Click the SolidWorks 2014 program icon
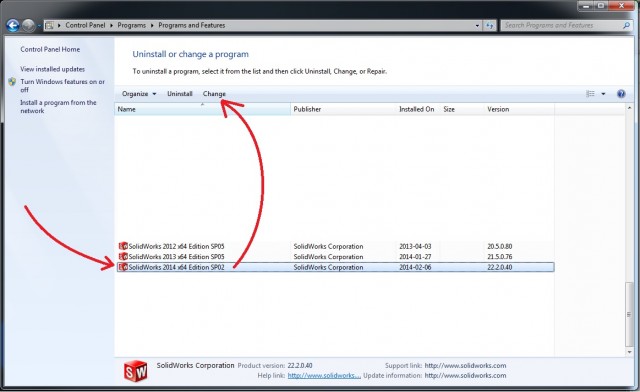640x392 pixels. [x=123, y=267]
